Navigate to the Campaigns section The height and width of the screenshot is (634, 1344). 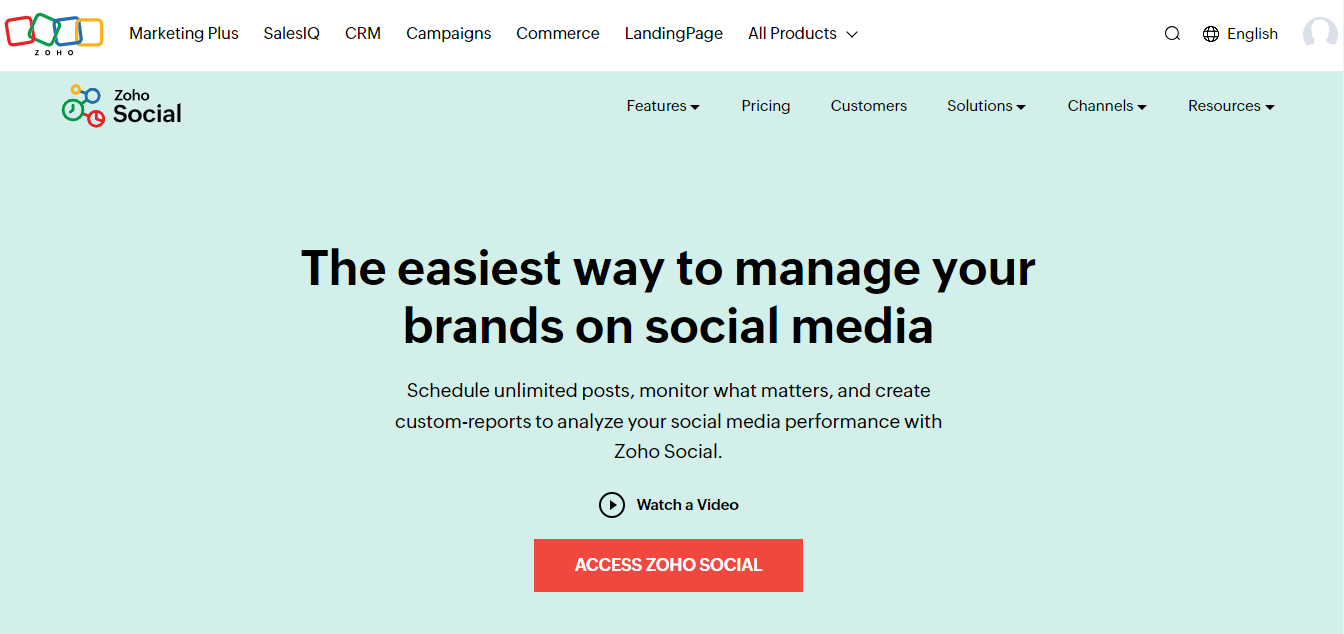[448, 33]
